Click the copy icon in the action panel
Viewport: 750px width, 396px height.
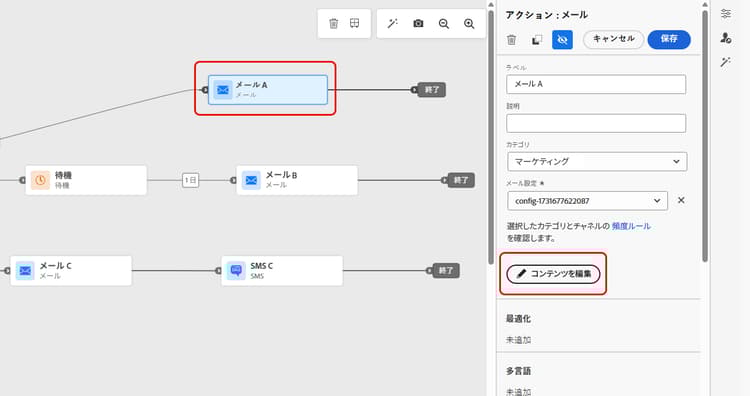tap(537, 40)
